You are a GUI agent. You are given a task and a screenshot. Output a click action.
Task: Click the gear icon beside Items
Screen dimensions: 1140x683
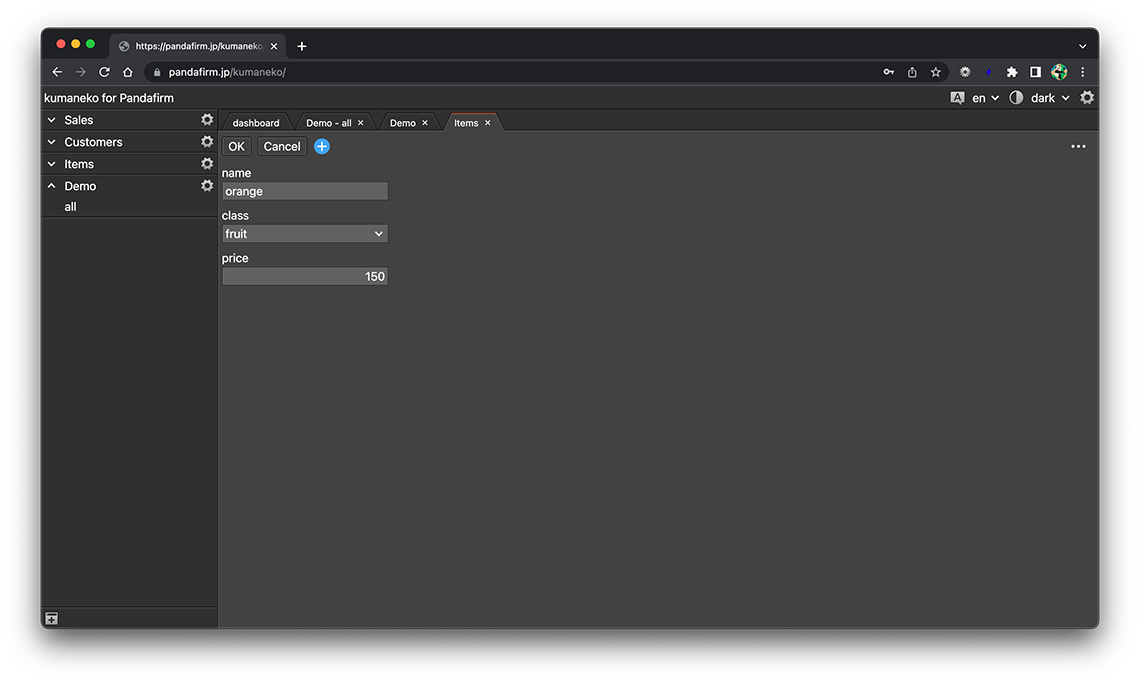207,164
